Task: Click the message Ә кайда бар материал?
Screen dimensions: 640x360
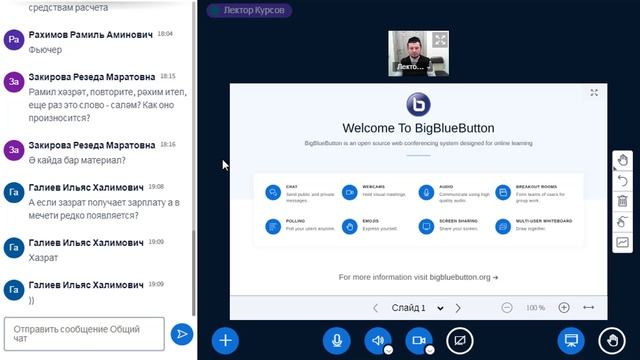Action: click(77, 160)
